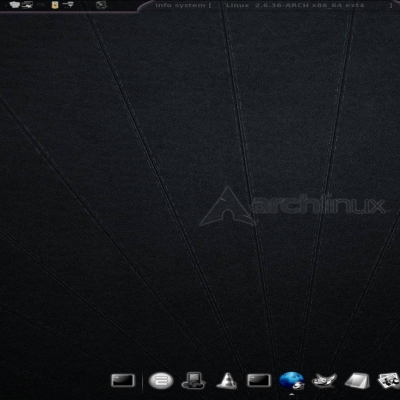Click the yellow tray icon in top panel

55,5
